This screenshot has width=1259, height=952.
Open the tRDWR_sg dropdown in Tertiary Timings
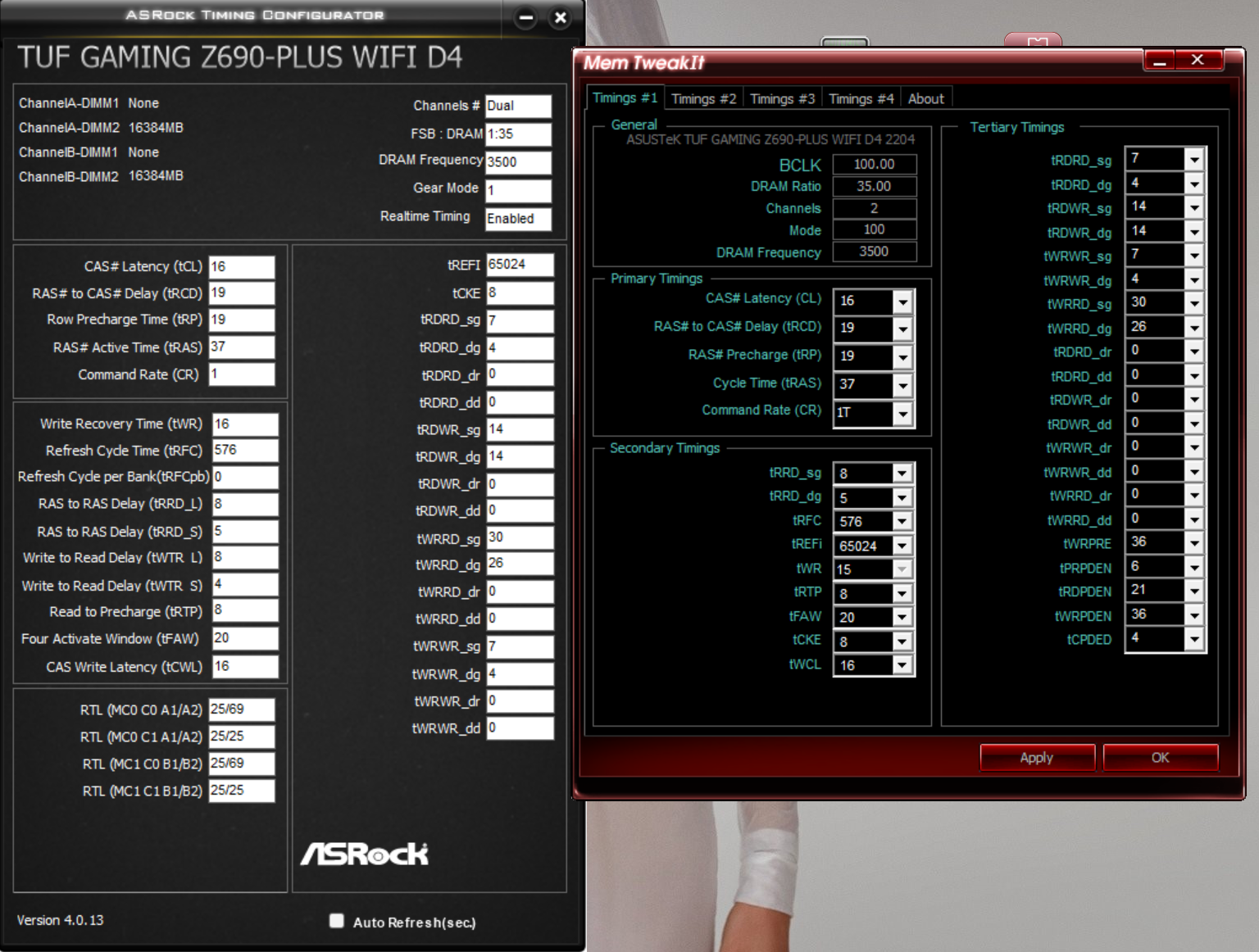pyautogui.click(x=1194, y=207)
